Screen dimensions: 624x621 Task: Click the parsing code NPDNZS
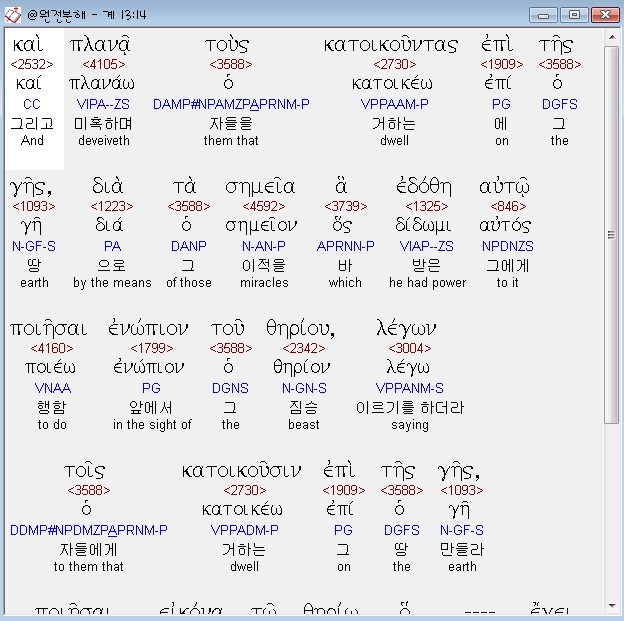507,246
